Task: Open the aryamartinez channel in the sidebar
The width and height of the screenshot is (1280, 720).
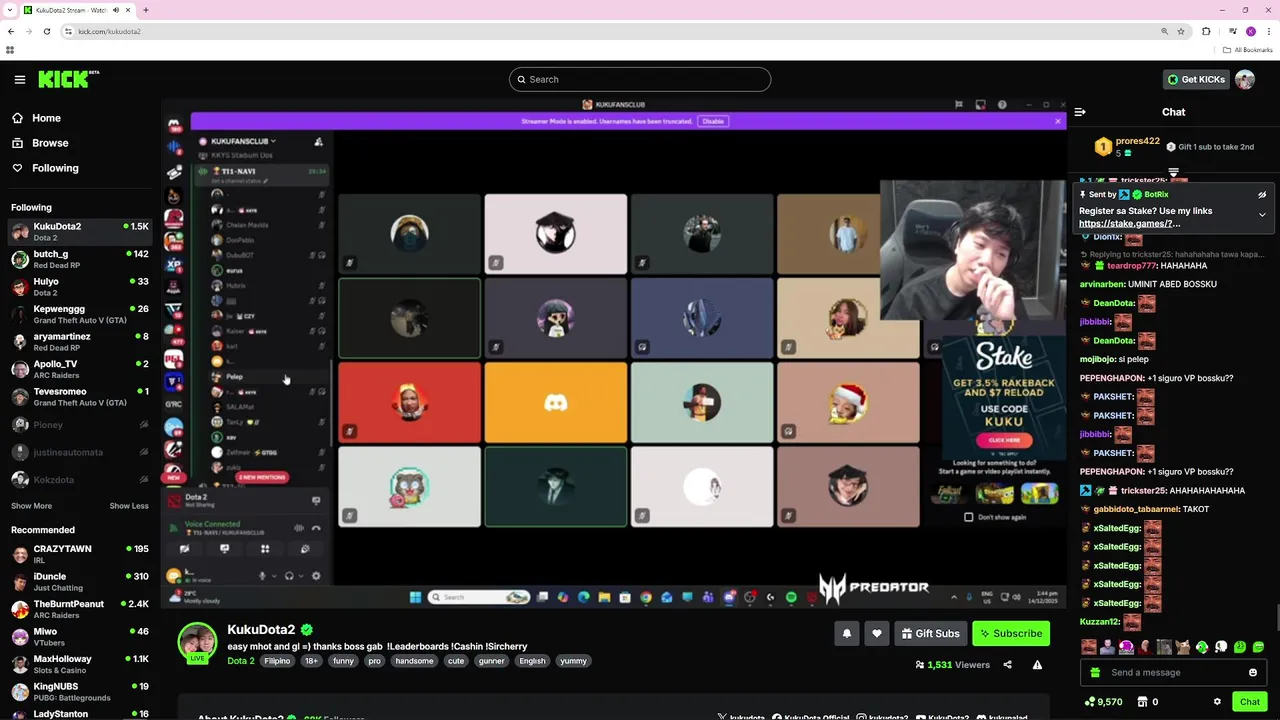Action: (x=80, y=342)
